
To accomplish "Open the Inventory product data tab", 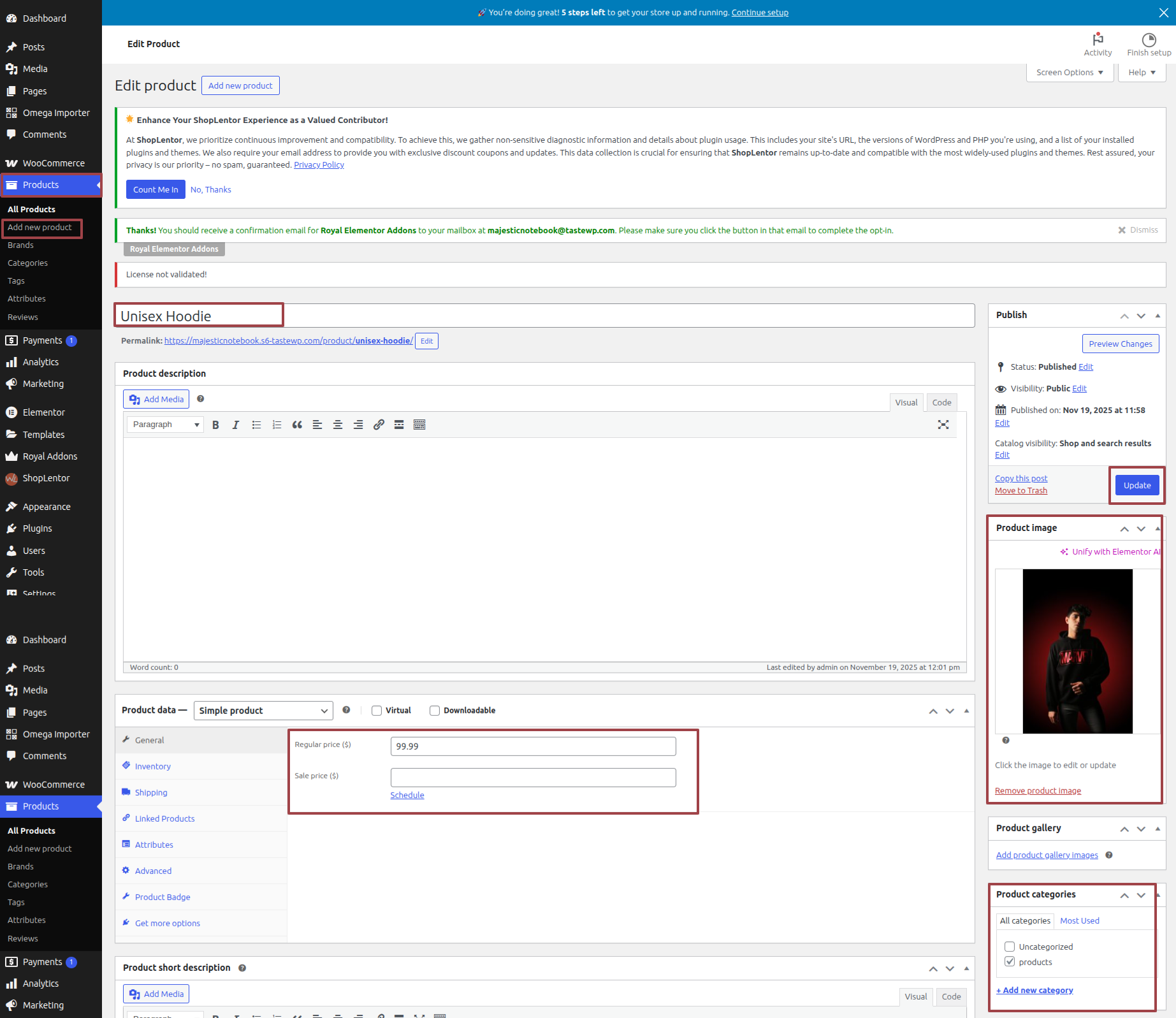I will pyautogui.click(x=153, y=767).
